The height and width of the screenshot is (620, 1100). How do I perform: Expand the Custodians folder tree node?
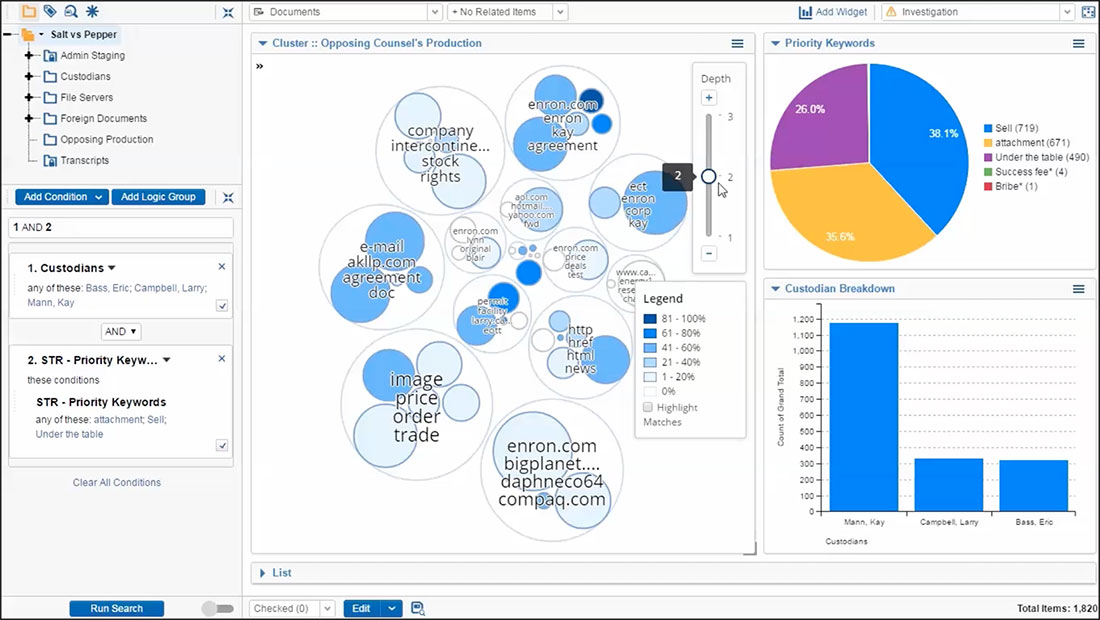coord(29,77)
